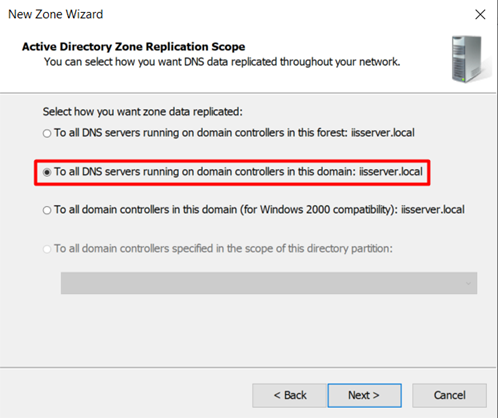This screenshot has height=418, width=498.
Task: Click the dropdown arrow of partition combo box
Action: (468, 283)
